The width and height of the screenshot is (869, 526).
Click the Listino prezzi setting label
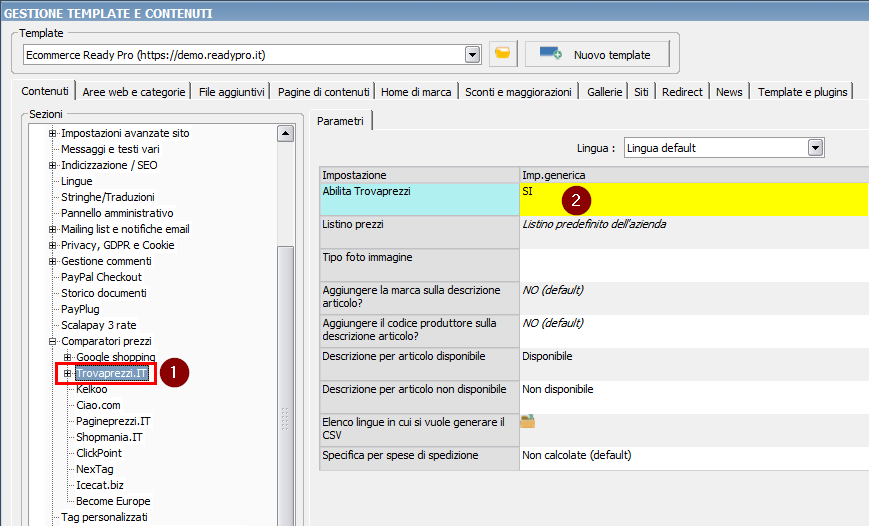pyautogui.click(x=420, y=232)
